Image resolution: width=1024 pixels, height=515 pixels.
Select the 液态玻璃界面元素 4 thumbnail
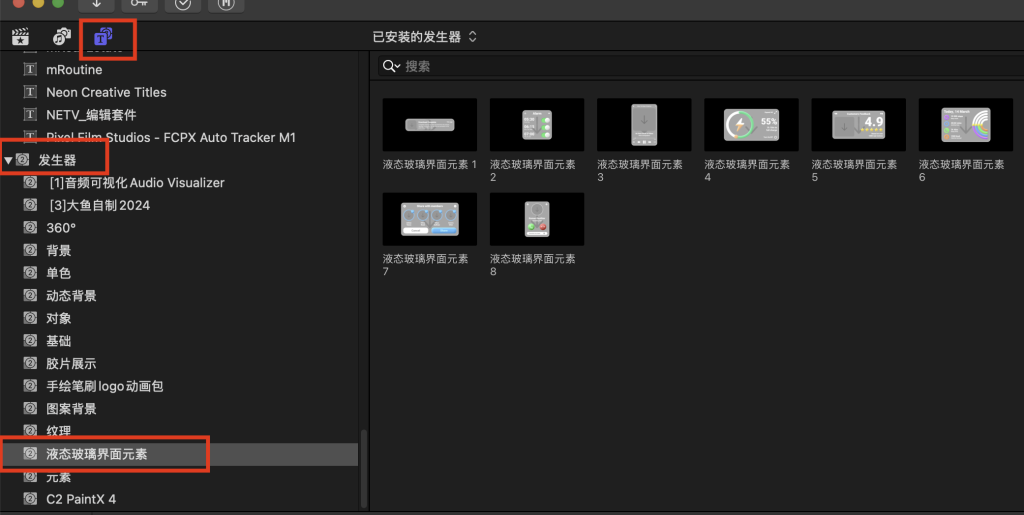(x=750, y=124)
